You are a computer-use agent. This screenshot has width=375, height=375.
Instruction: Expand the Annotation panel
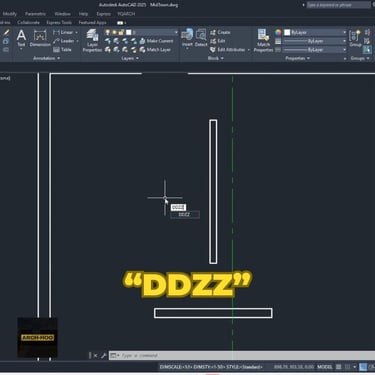46,58
